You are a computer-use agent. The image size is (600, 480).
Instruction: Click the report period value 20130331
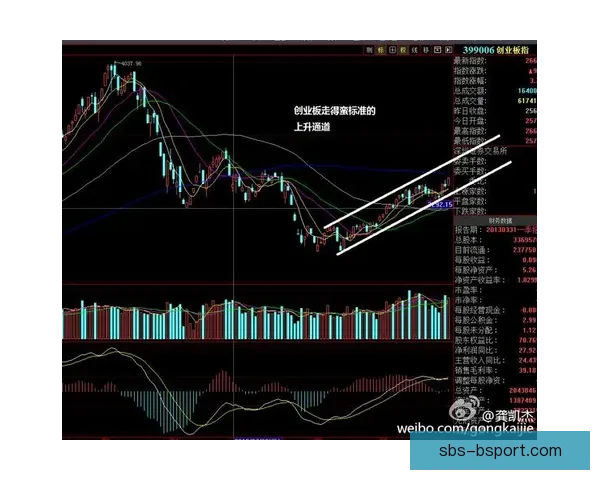tap(501, 230)
